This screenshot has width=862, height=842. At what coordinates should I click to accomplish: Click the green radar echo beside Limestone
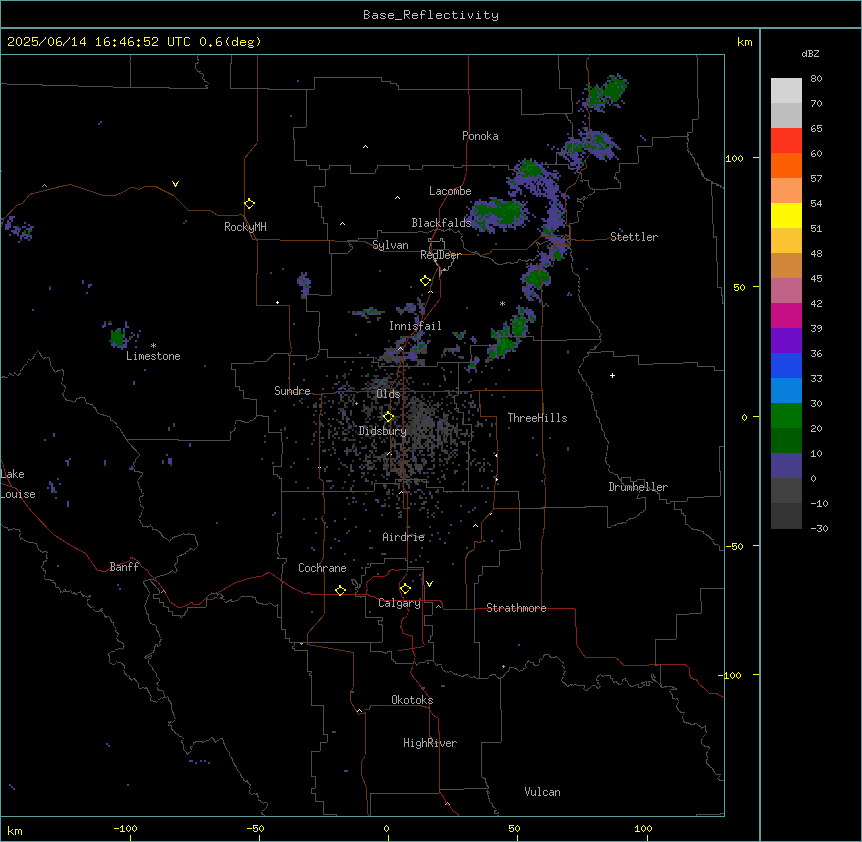pyautogui.click(x=117, y=337)
